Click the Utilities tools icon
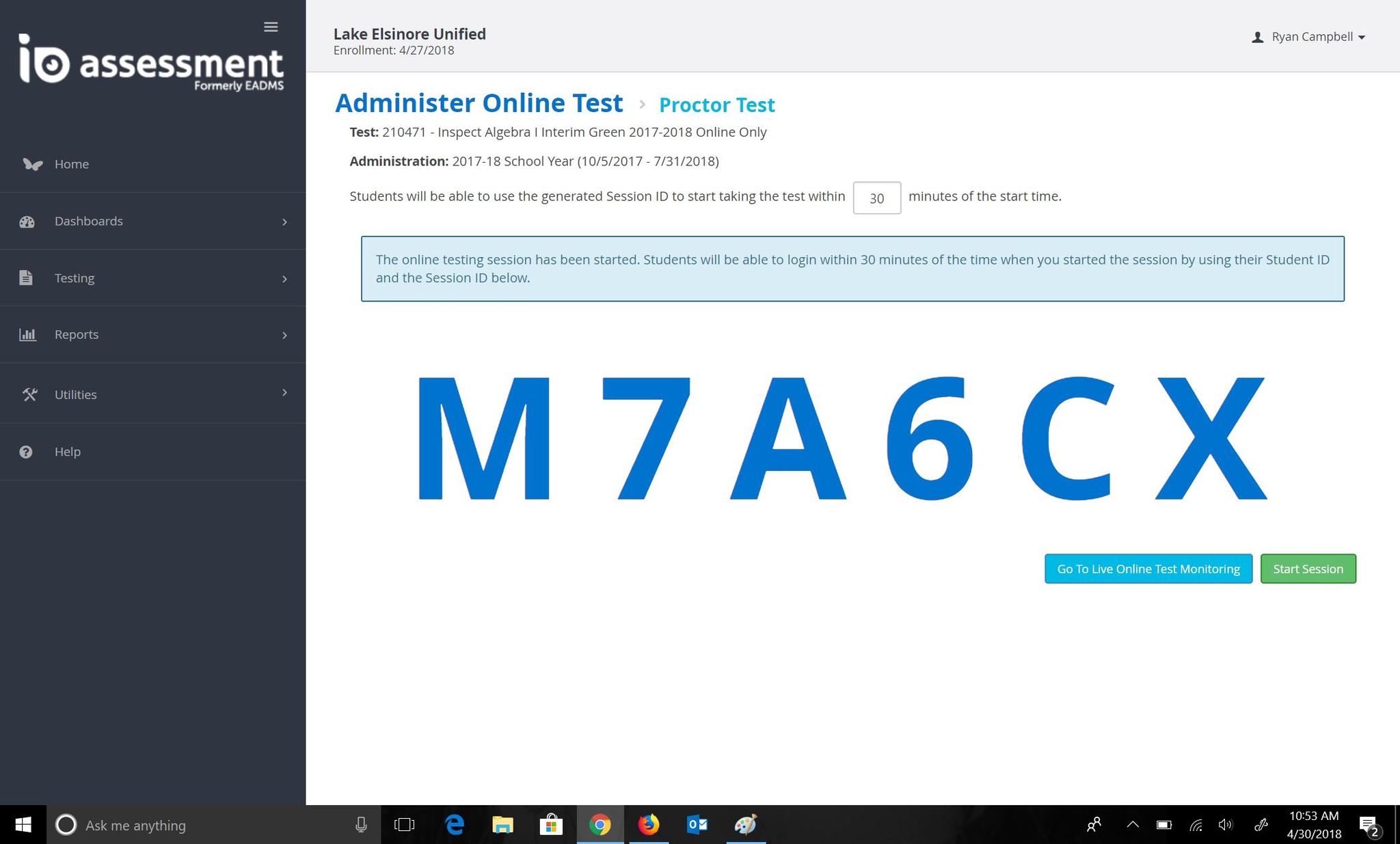 [29, 394]
